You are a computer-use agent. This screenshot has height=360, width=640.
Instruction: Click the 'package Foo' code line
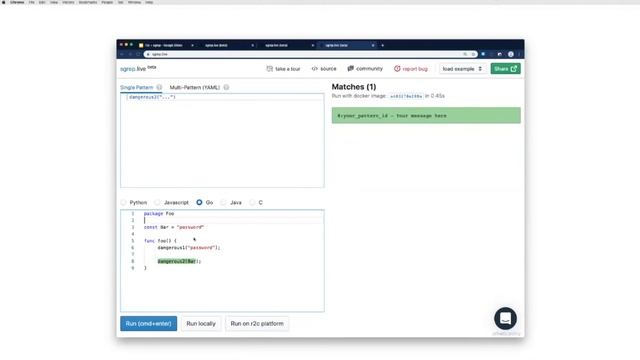click(x=159, y=213)
